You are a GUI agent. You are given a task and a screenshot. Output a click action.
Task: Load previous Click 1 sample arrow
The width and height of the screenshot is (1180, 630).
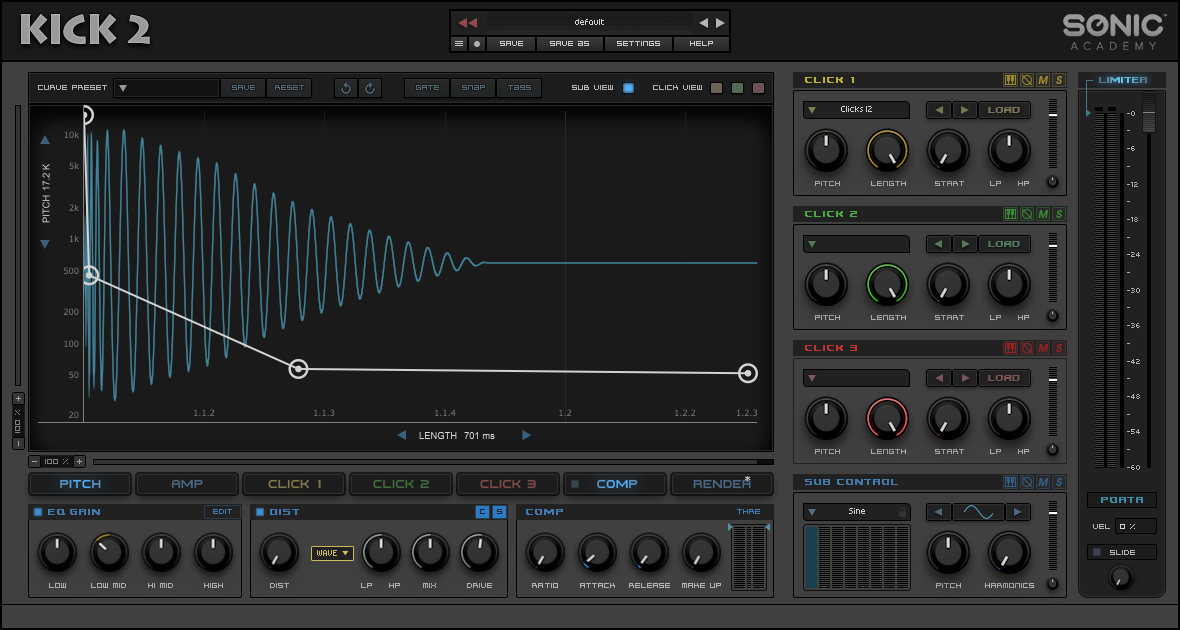938,110
